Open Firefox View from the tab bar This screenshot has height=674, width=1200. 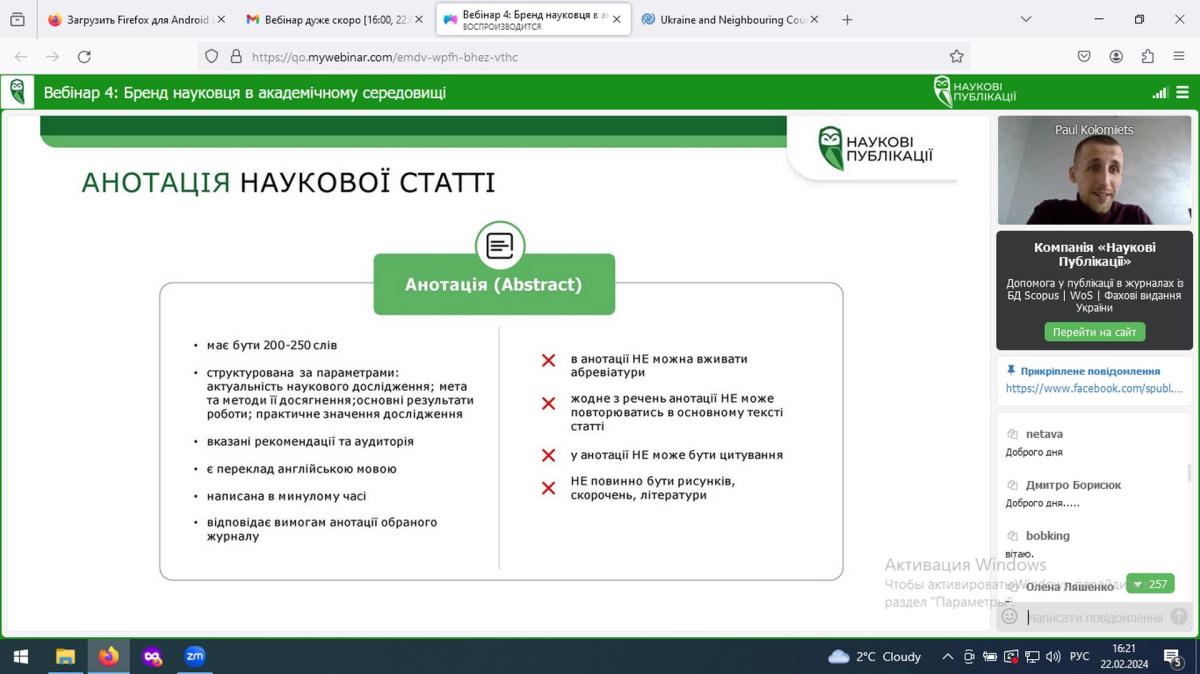click(17, 19)
